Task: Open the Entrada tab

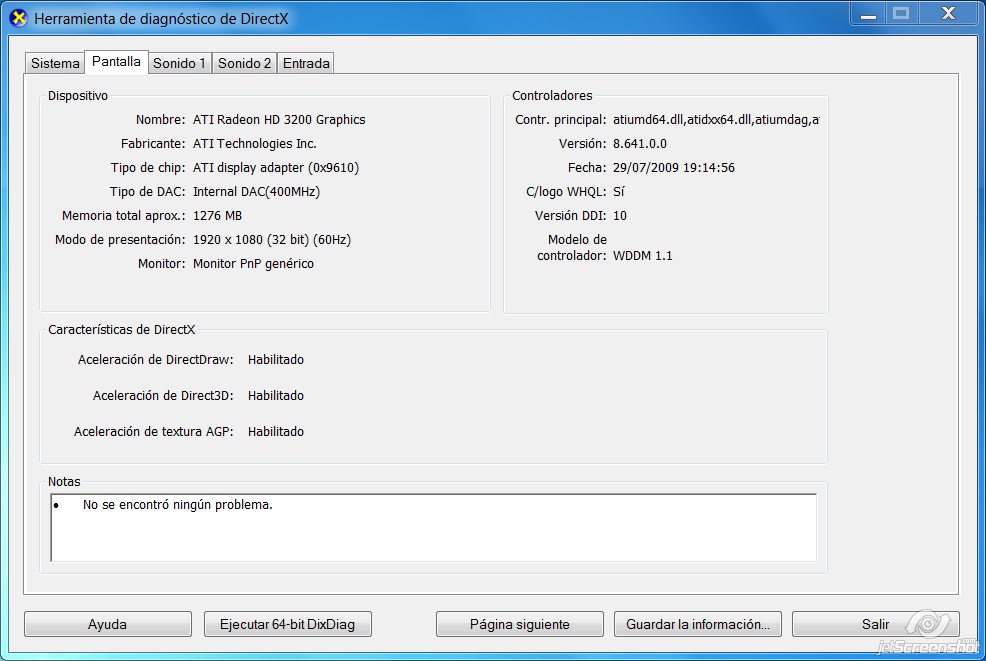Action: 306,63
